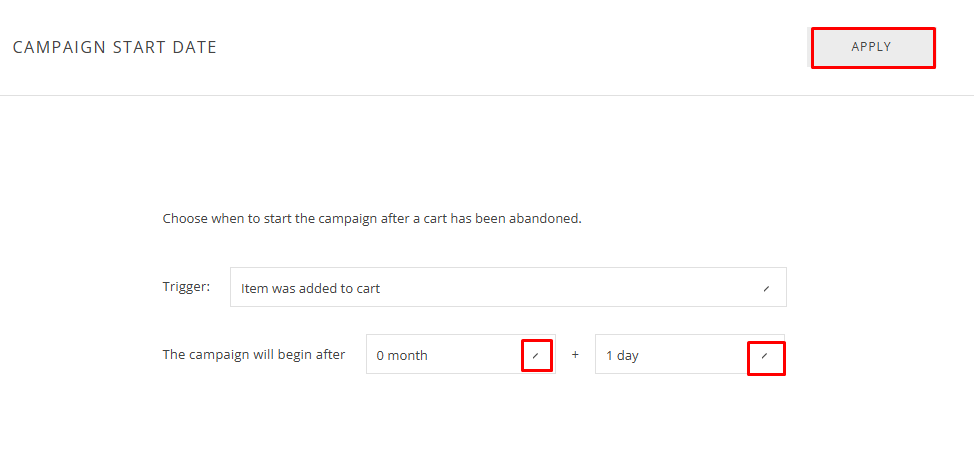This screenshot has width=974, height=449.
Task: Click the 'CAMPAIGN START DATE' heading
Action: tap(114, 47)
